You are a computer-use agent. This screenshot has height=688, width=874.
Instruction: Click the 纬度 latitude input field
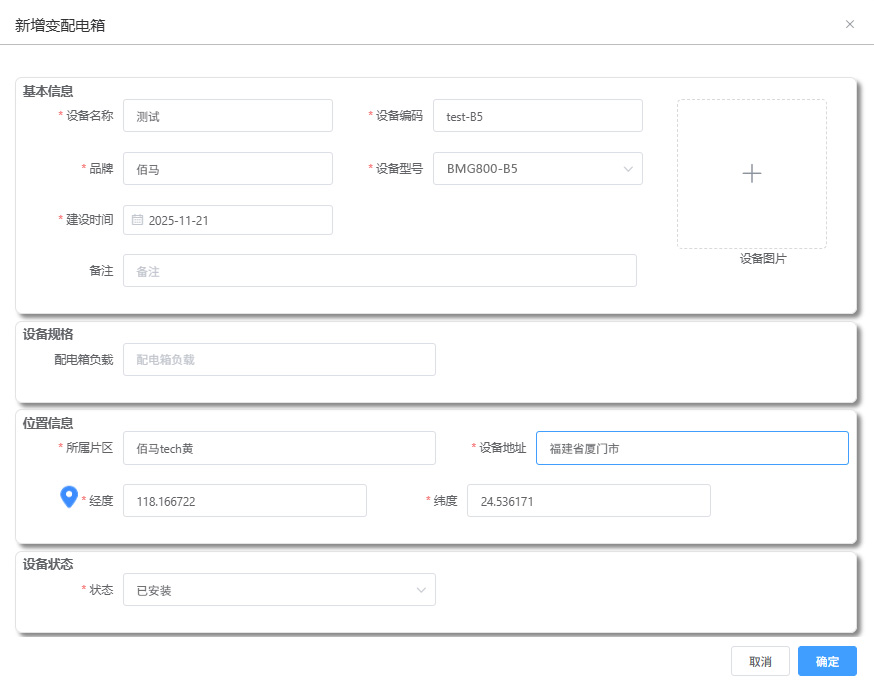point(589,500)
